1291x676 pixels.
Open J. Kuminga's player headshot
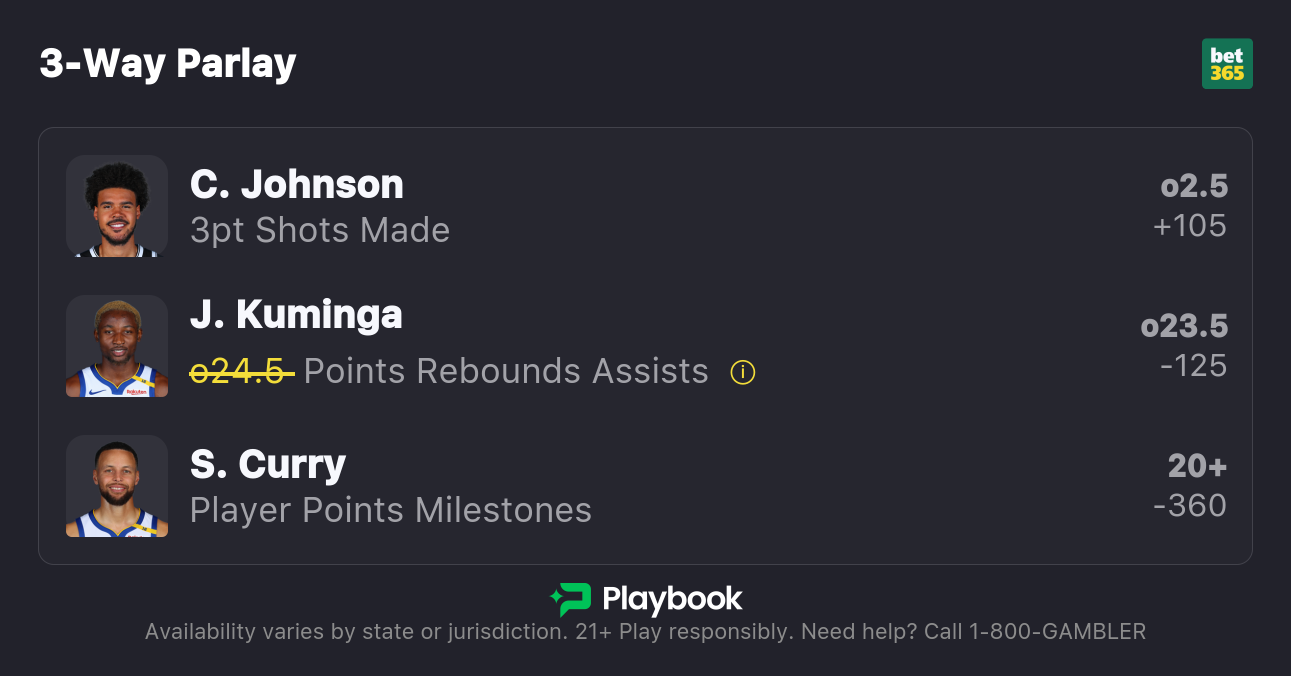click(117, 346)
